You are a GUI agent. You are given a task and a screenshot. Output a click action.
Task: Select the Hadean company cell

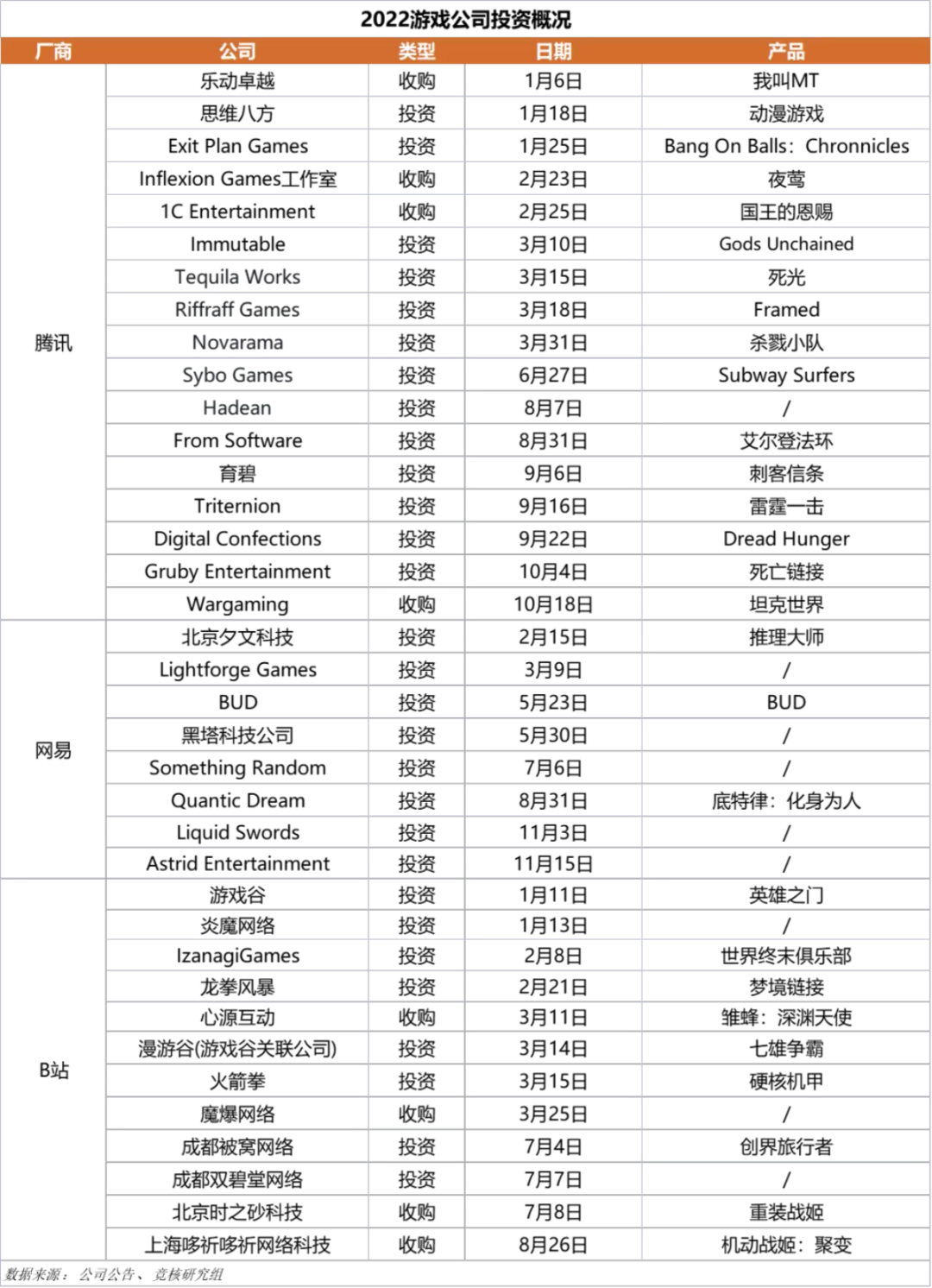[x=237, y=407]
